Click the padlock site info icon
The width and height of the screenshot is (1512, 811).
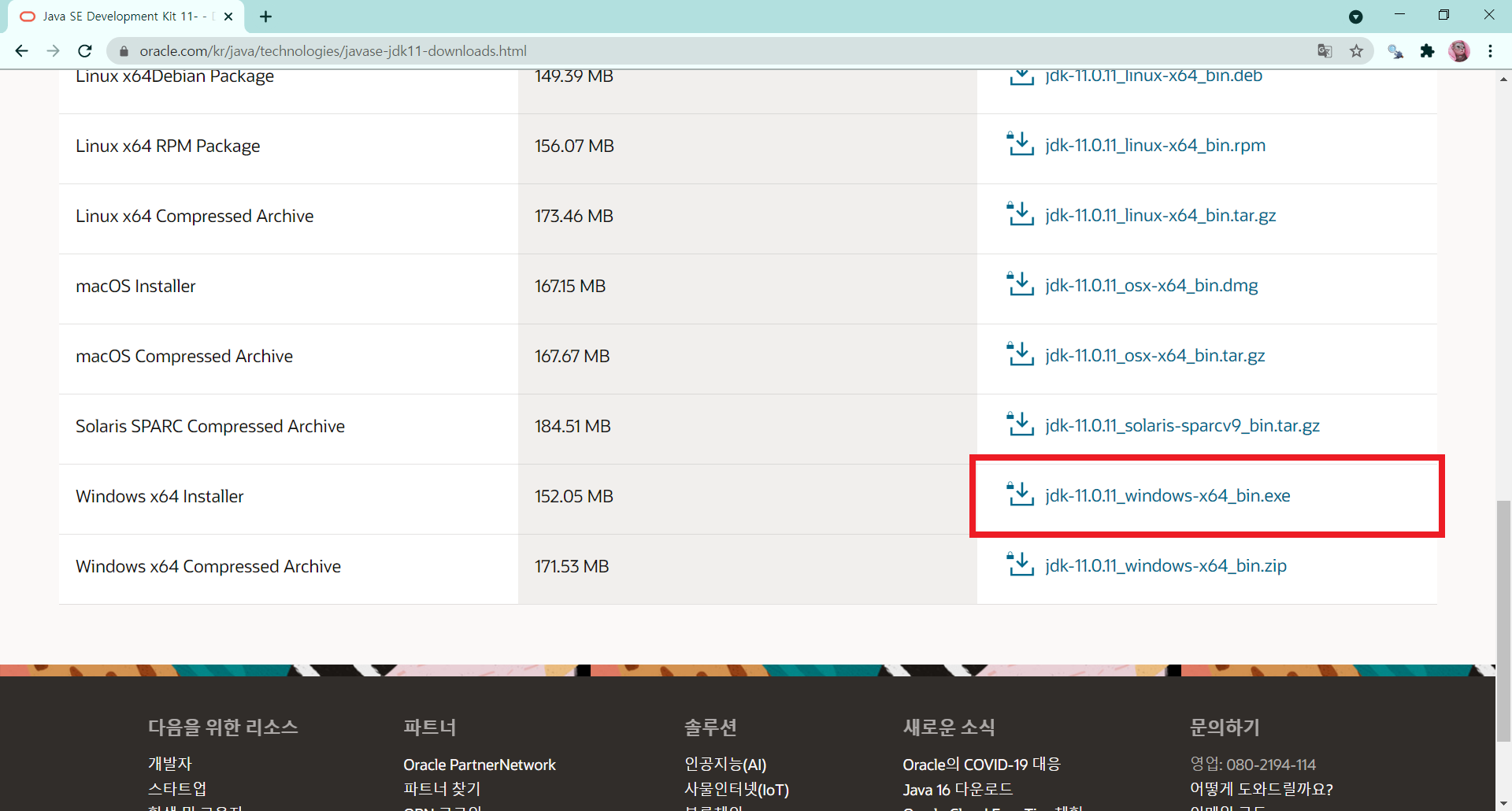123,51
